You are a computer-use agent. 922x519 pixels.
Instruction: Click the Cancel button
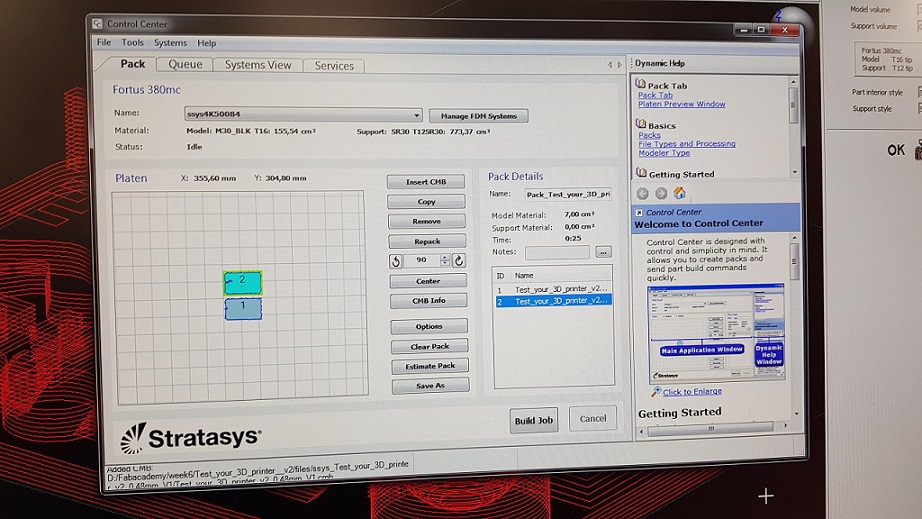coord(593,418)
